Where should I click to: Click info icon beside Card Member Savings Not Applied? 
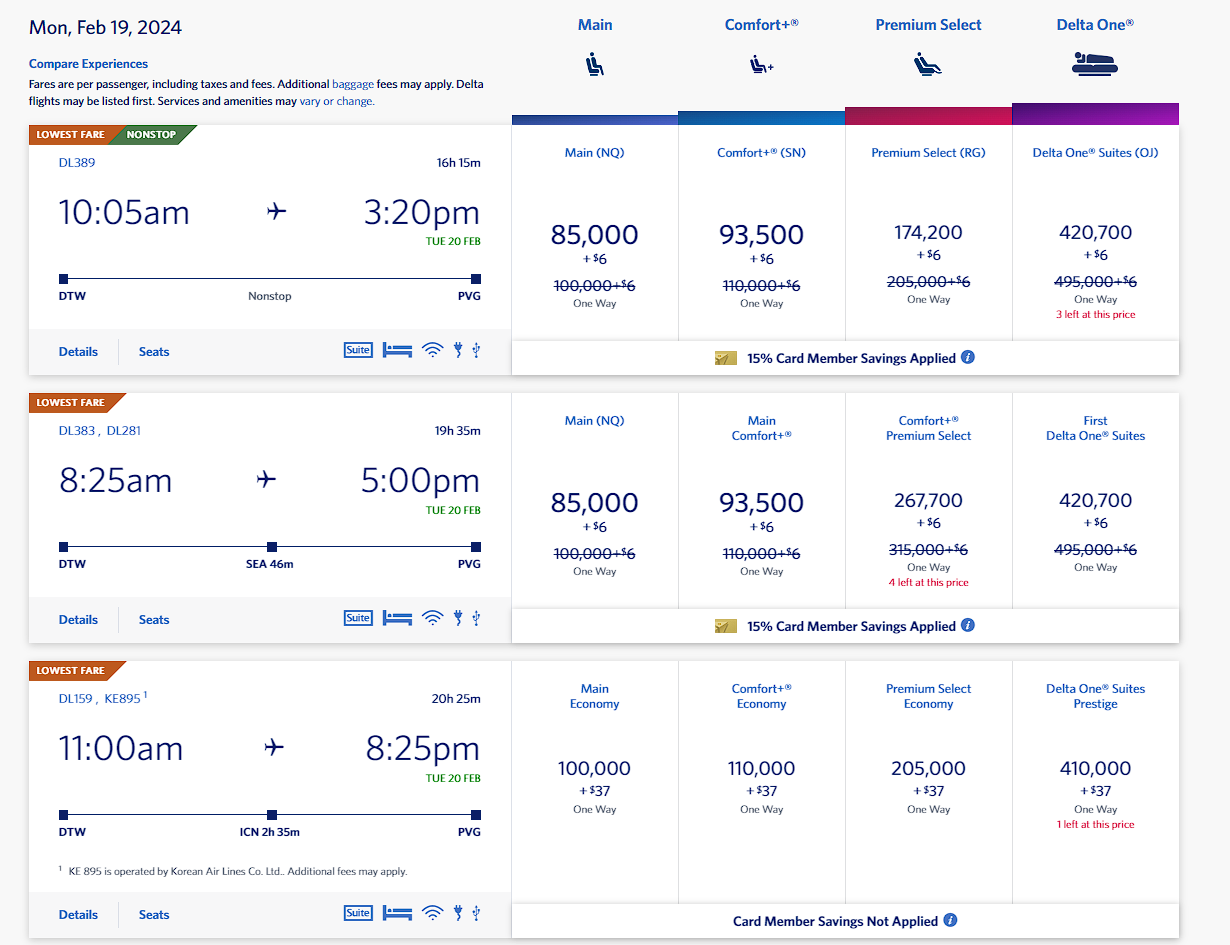click(950, 920)
